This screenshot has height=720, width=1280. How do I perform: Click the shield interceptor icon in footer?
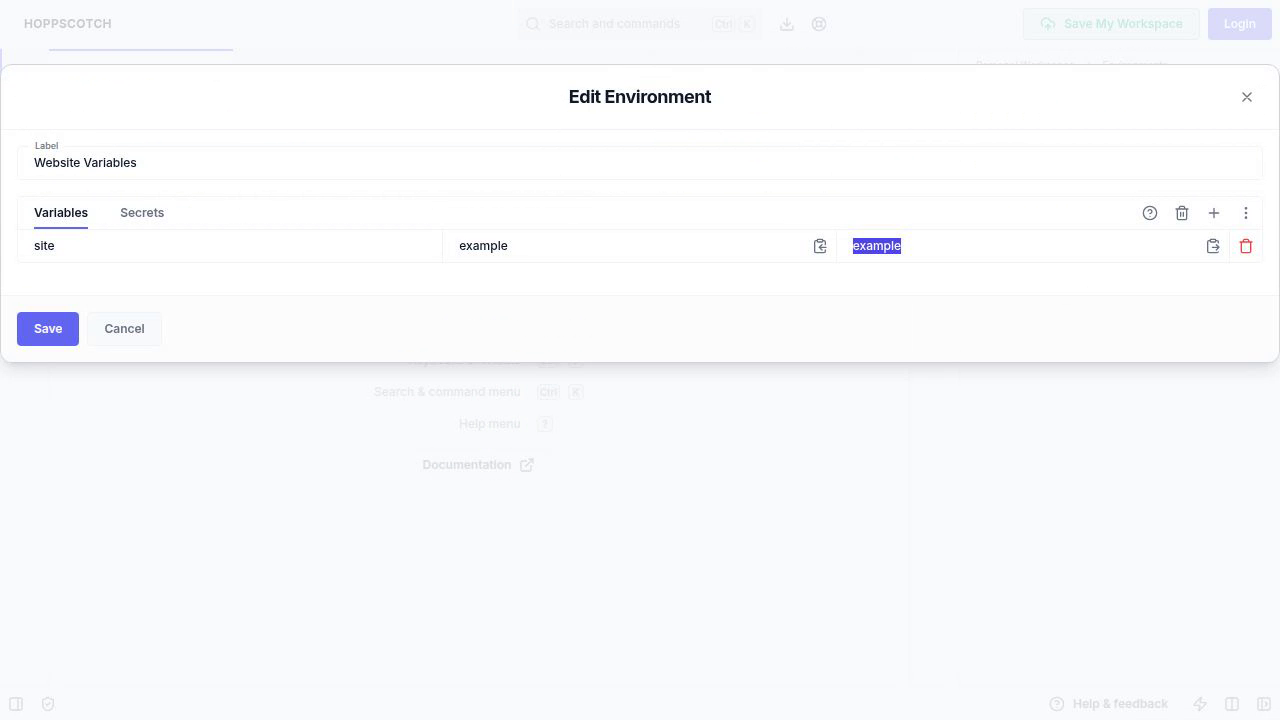tap(48, 704)
